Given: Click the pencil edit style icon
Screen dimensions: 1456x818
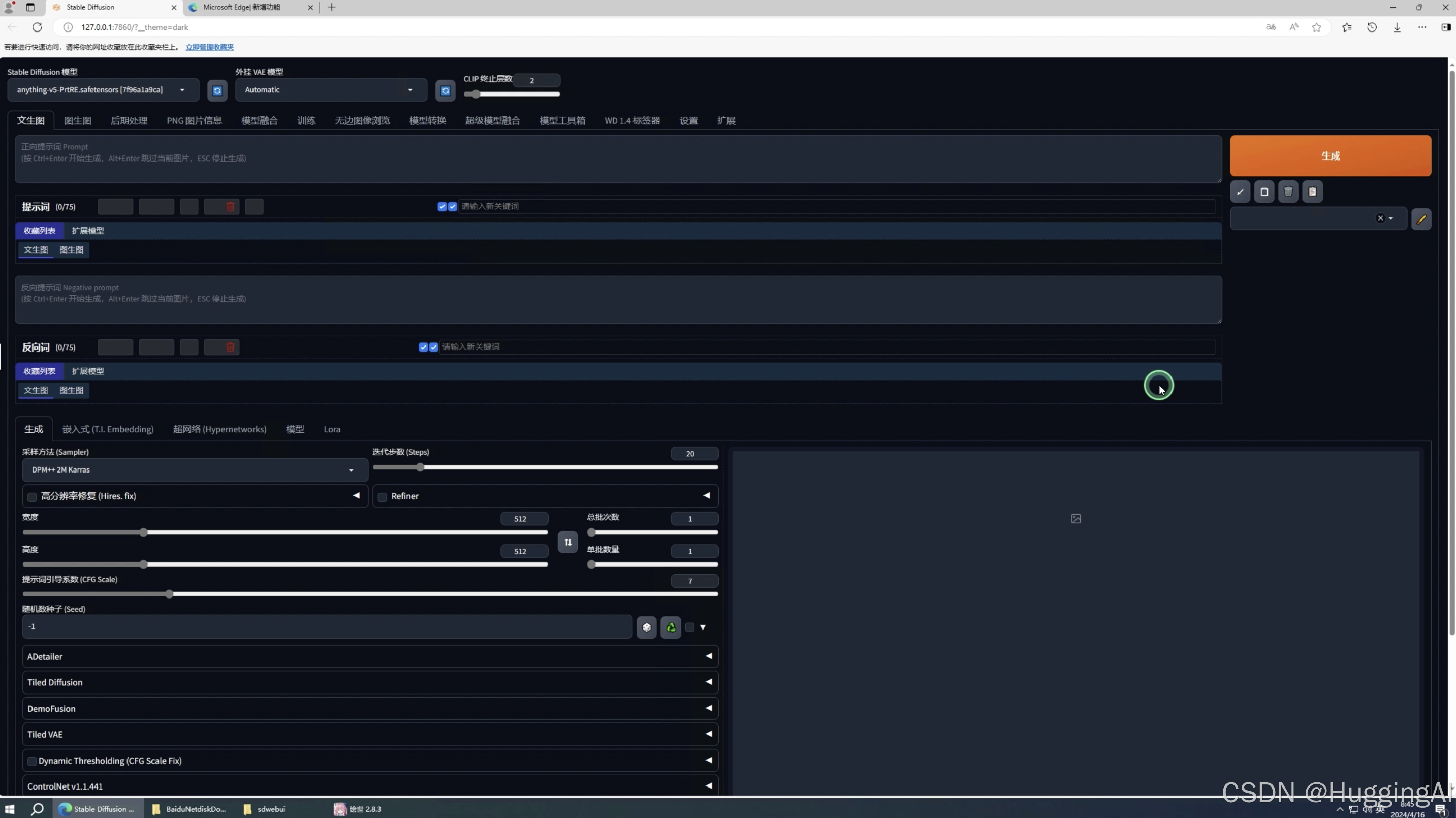Looking at the screenshot, I should pyautogui.click(x=1421, y=219).
